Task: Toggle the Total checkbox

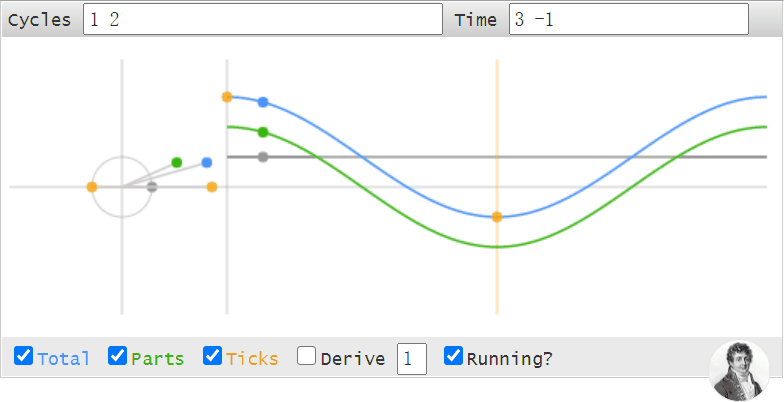Action: coord(24,356)
